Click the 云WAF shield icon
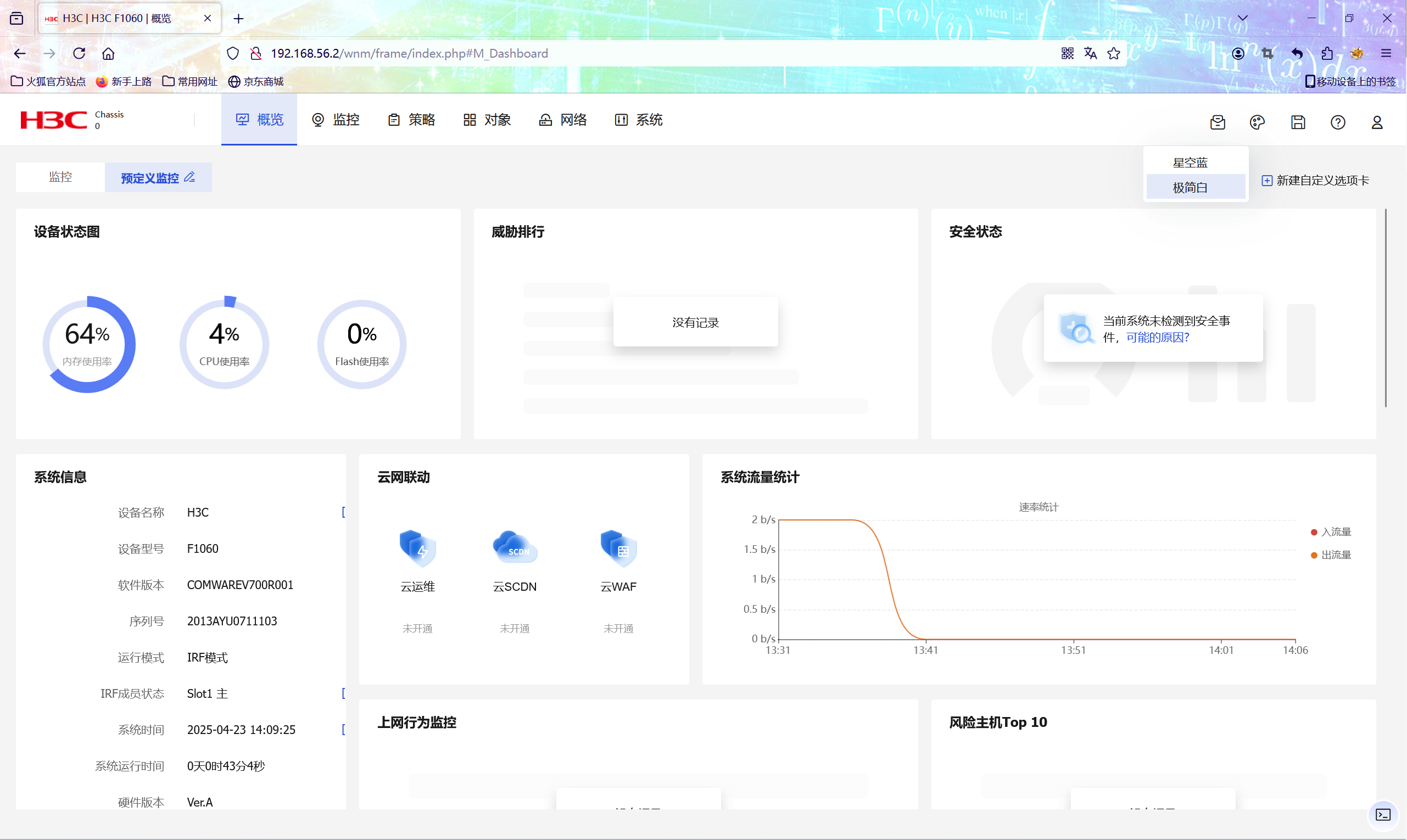Screen dimensions: 1407x840 (x=618, y=548)
